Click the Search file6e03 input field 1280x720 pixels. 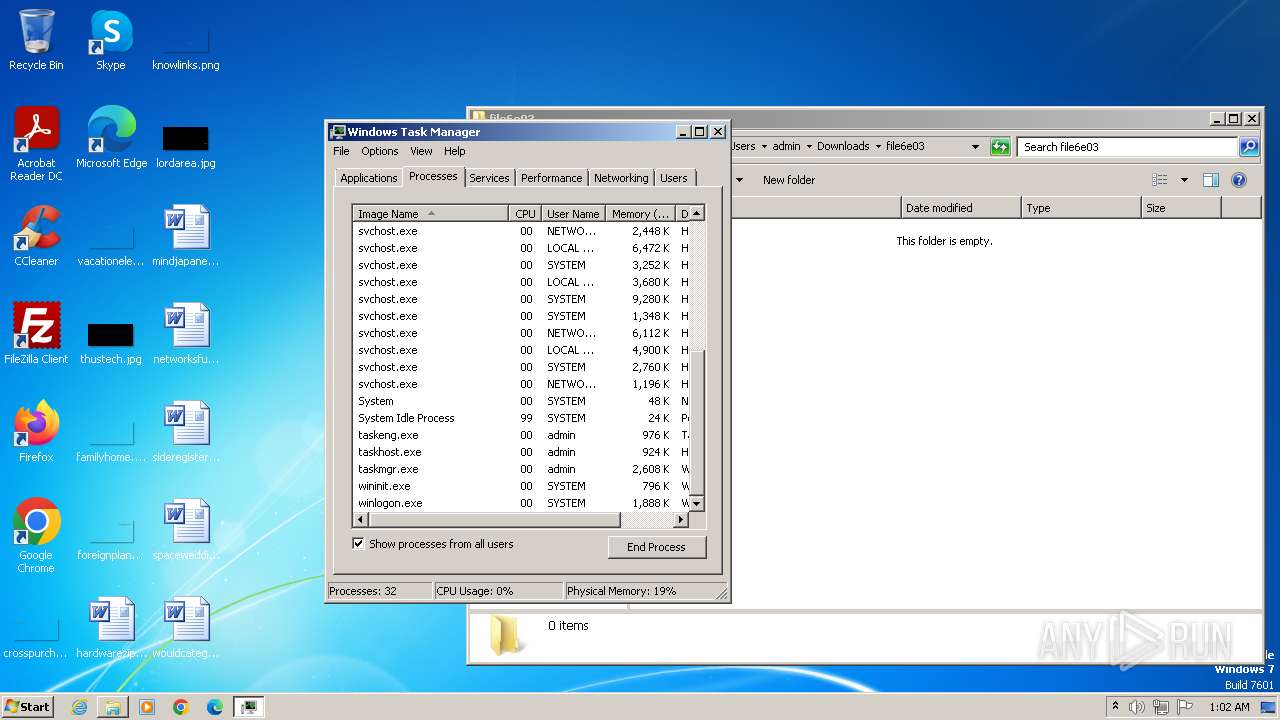point(1127,147)
